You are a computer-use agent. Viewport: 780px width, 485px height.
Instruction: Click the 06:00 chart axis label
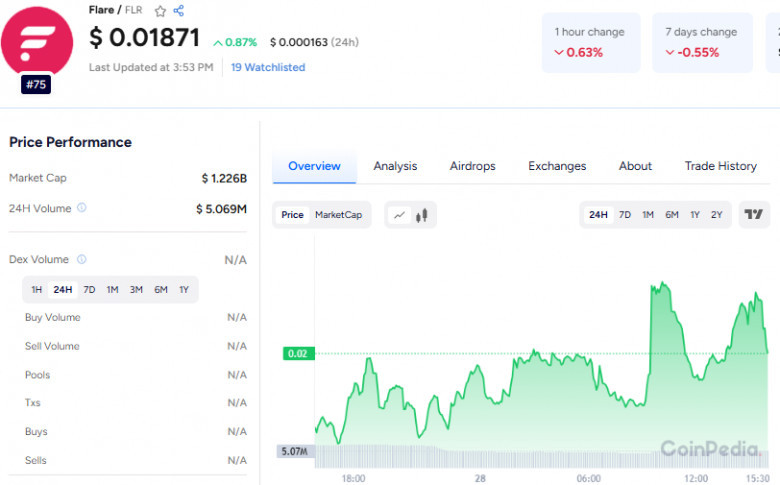[588, 479]
